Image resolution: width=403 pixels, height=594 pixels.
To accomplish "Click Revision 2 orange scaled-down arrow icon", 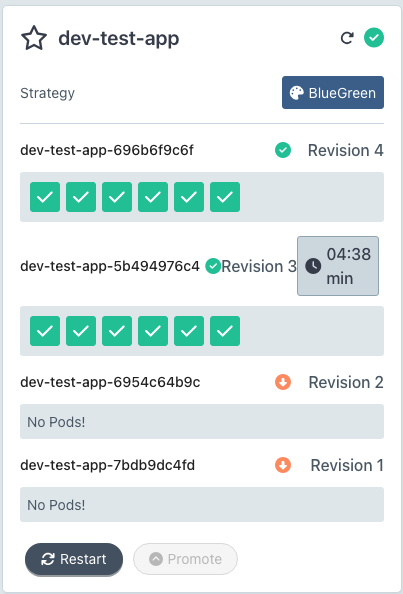I will pos(283,382).
